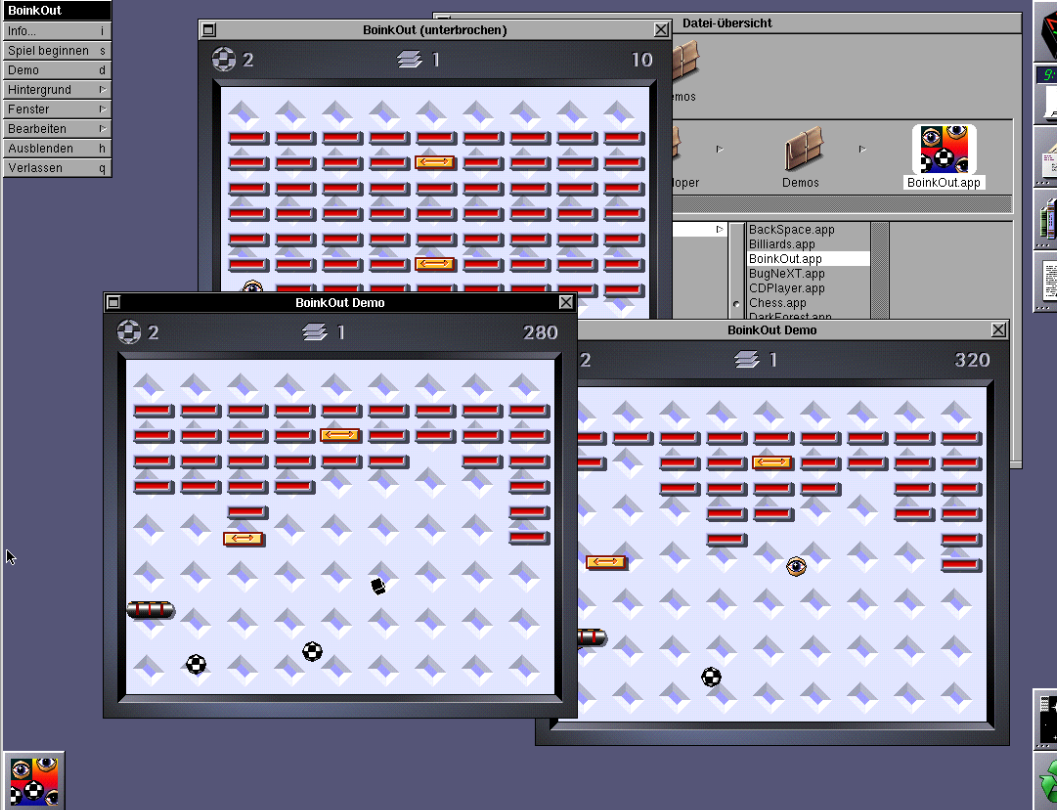Image resolution: width=1057 pixels, height=810 pixels.
Task: Expand the Hintergrund submenu
Action: tap(56, 90)
